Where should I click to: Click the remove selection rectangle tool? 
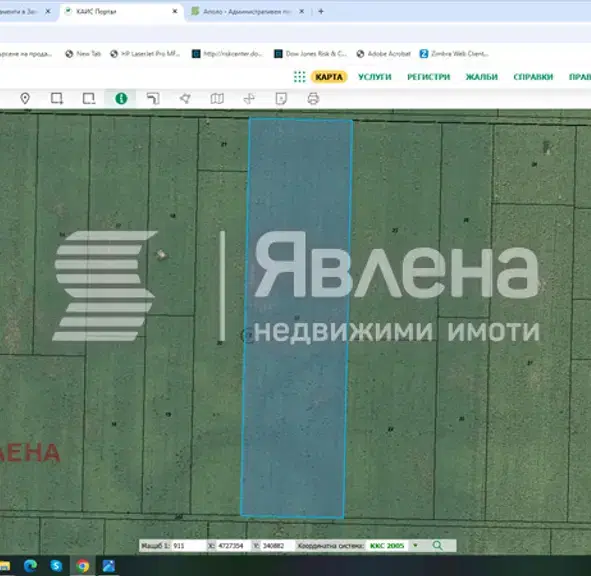89,98
